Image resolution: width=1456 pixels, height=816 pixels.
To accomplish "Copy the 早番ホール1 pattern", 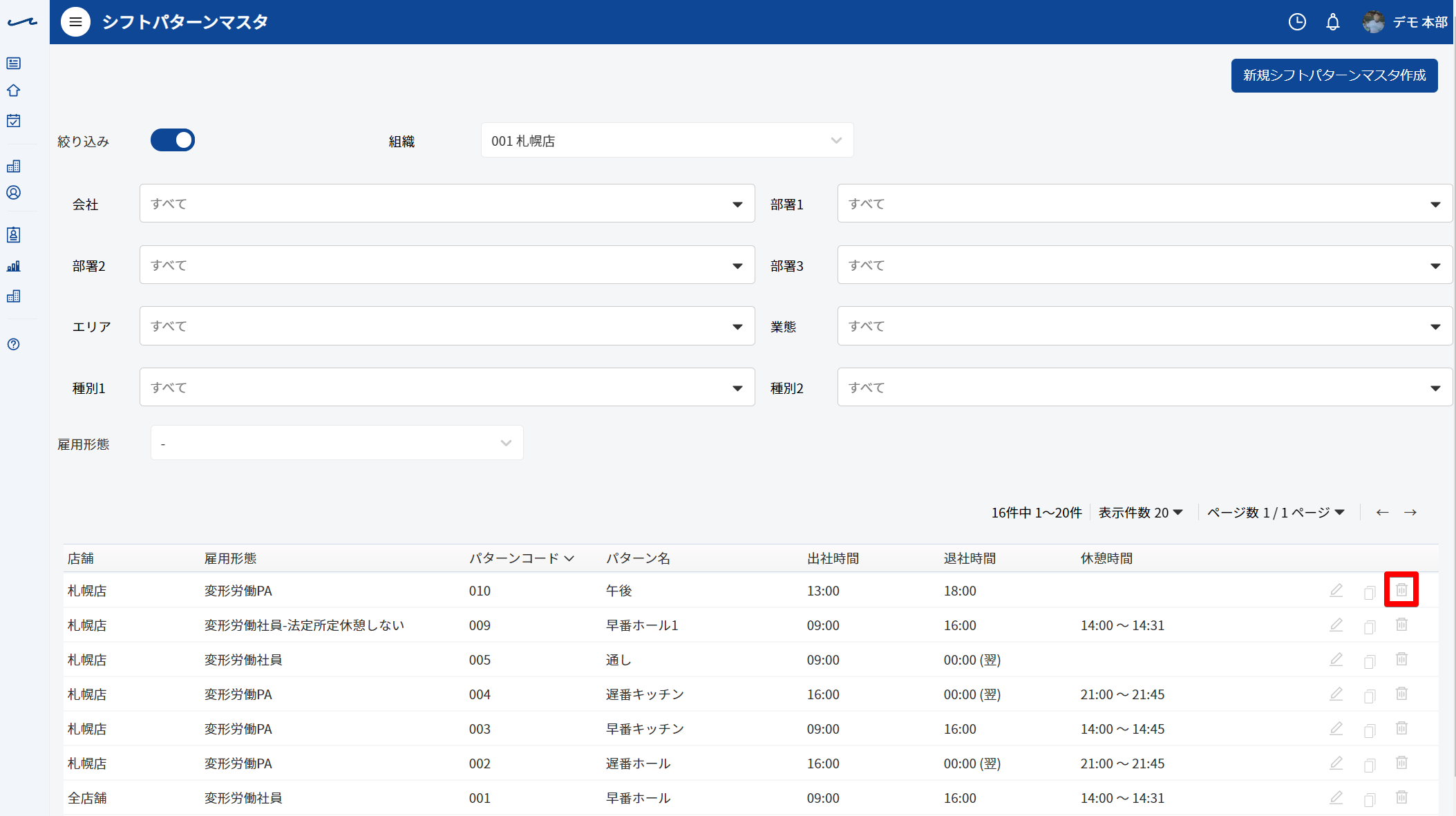I will (x=1370, y=627).
